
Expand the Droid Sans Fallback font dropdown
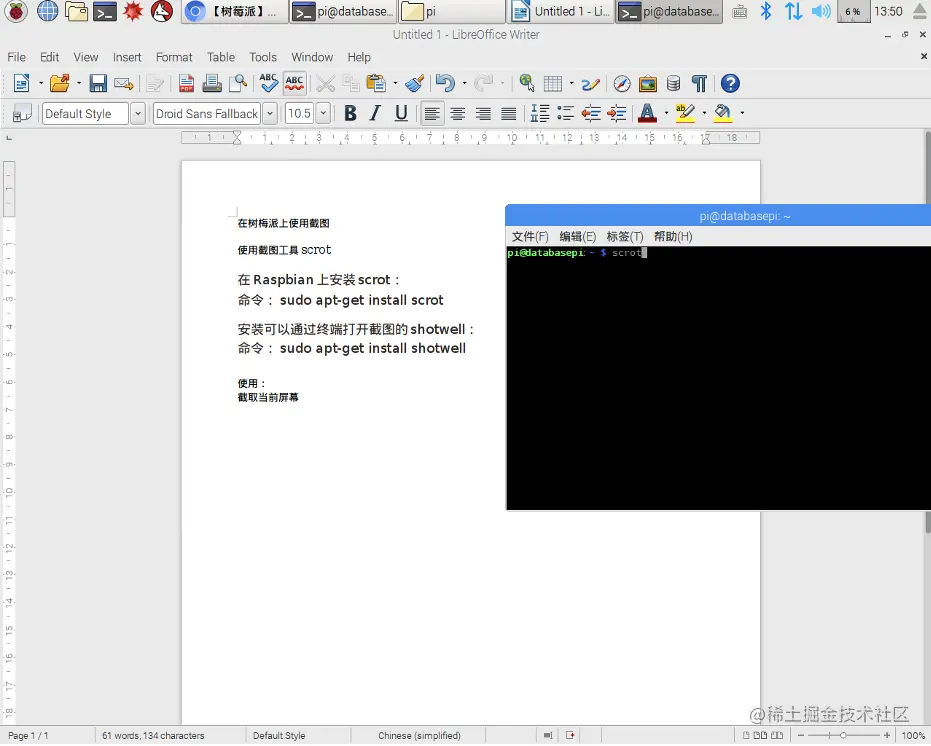(270, 113)
